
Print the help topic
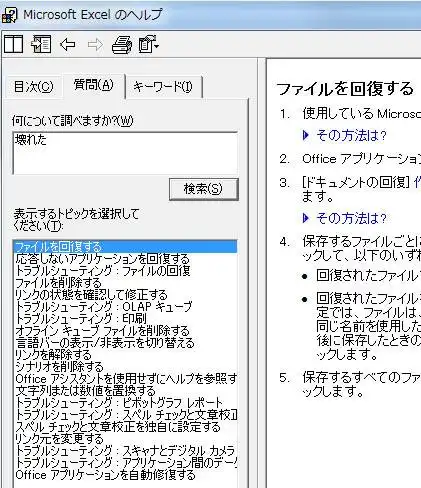122,44
